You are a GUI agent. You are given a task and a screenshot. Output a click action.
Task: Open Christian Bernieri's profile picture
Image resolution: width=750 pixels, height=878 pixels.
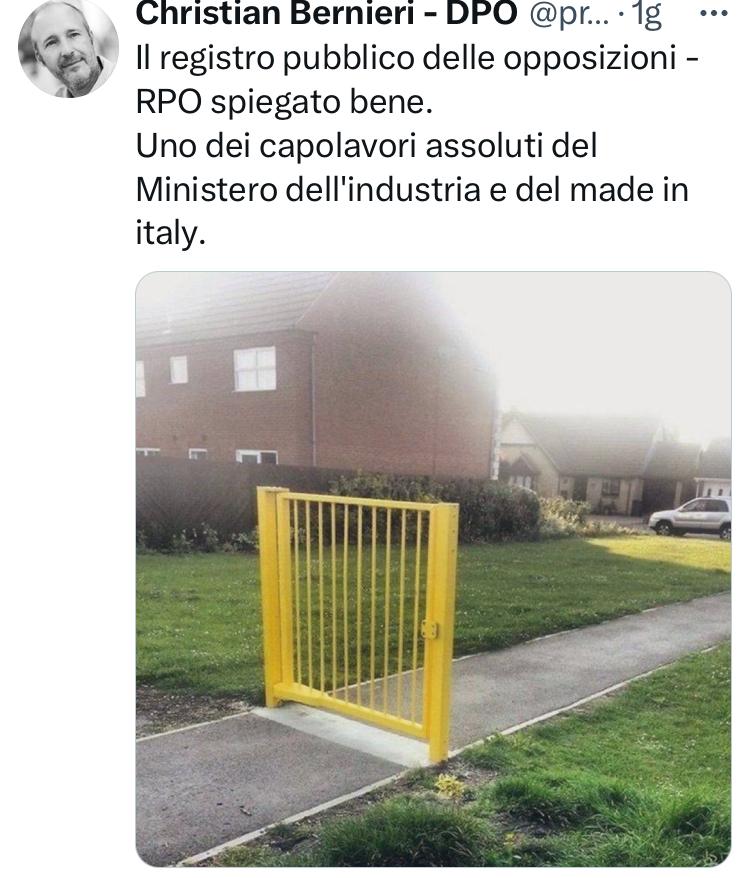[68, 48]
